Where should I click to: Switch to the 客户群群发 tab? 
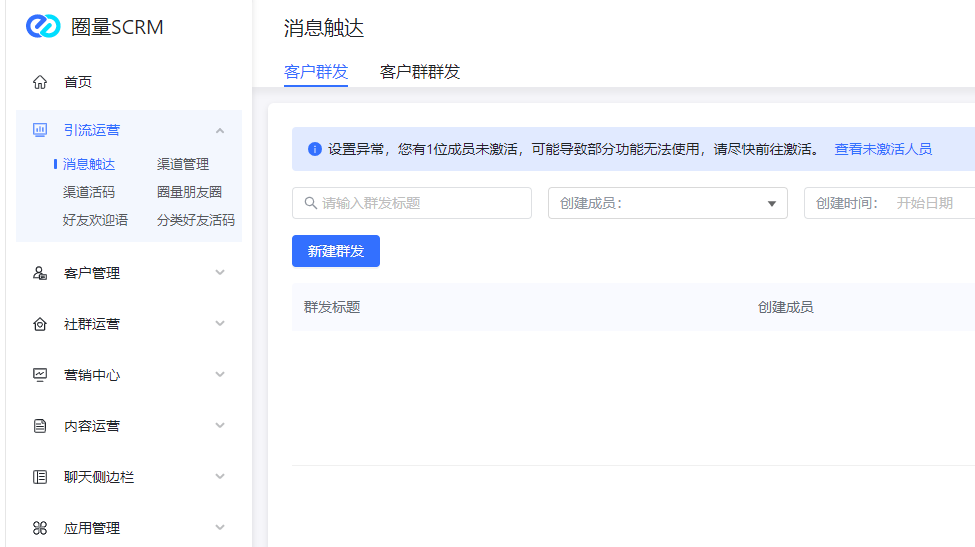click(x=420, y=72)
